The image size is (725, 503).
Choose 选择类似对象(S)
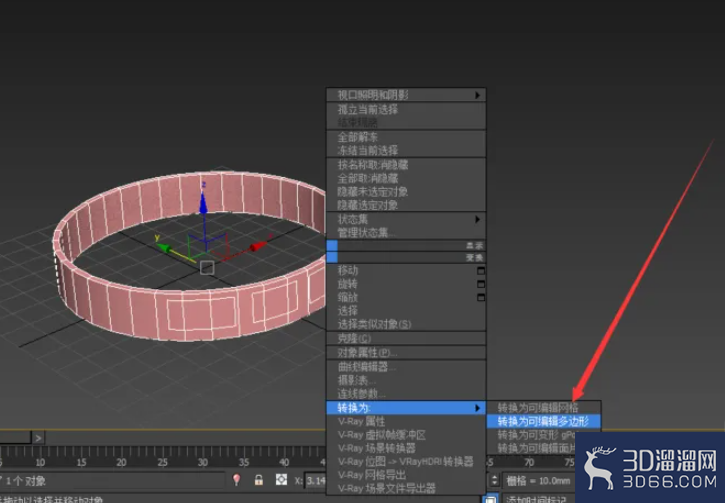click(374, 324)
